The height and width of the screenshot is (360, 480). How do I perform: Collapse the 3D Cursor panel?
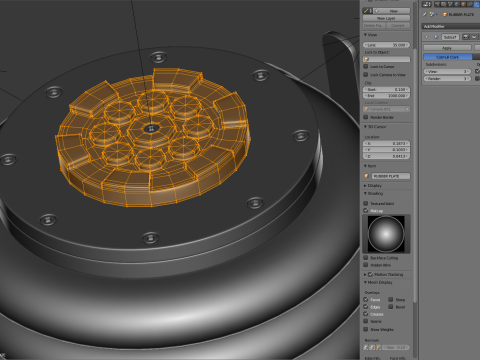[x=365, y=127]
